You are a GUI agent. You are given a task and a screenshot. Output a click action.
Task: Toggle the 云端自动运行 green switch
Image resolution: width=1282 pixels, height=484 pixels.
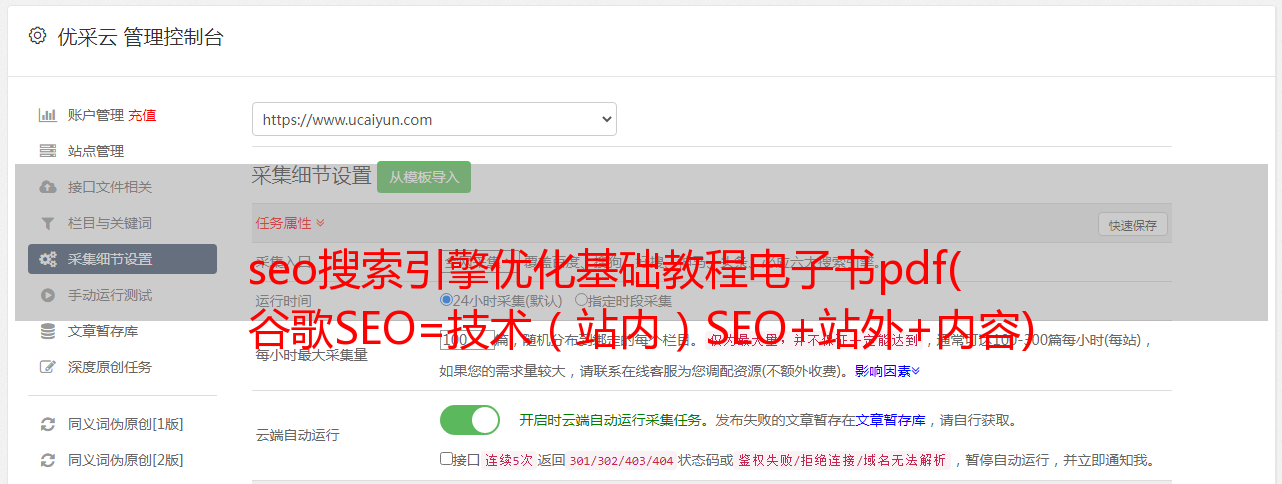(470, 420)
